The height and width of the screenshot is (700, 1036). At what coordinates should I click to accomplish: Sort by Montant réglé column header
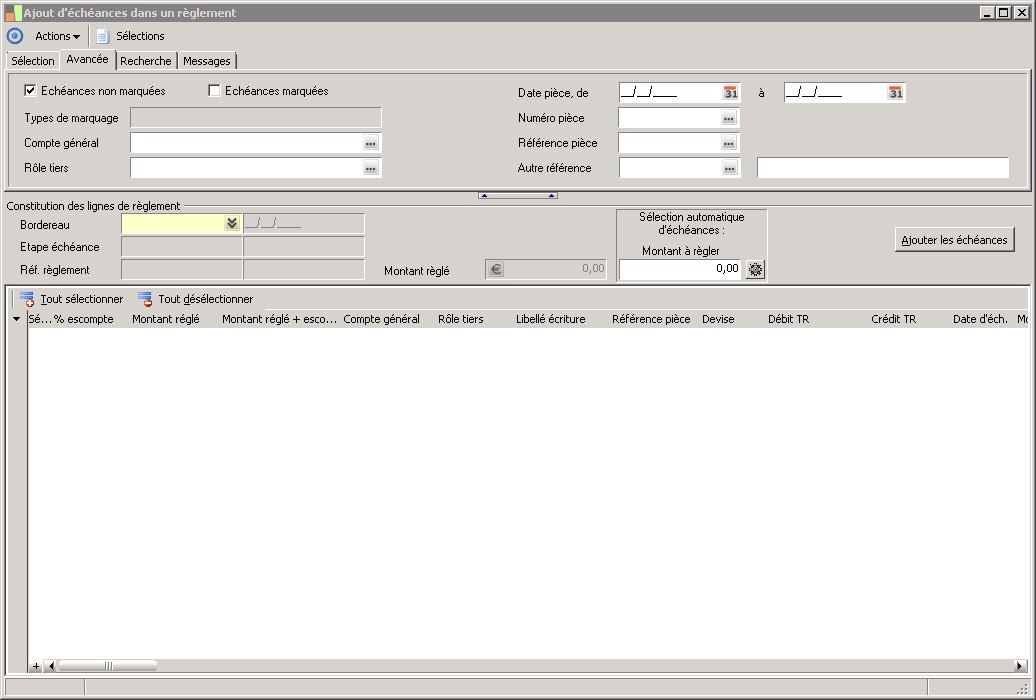pos(166,319)
